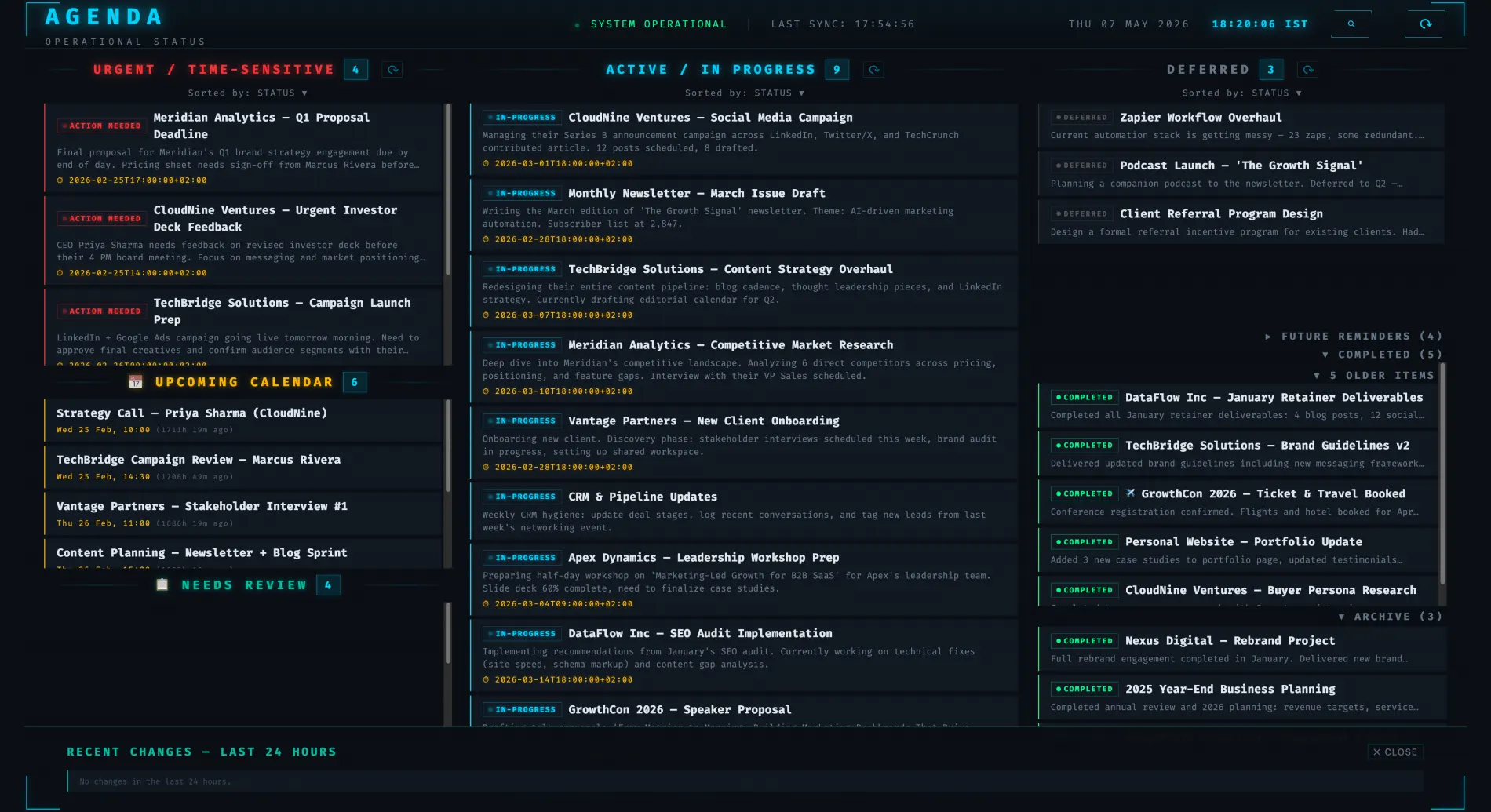Screen dimensions: 1491x812
Task: Refresh the Urgent / Time-Sensitive section
Action: [x=392, y=70]
